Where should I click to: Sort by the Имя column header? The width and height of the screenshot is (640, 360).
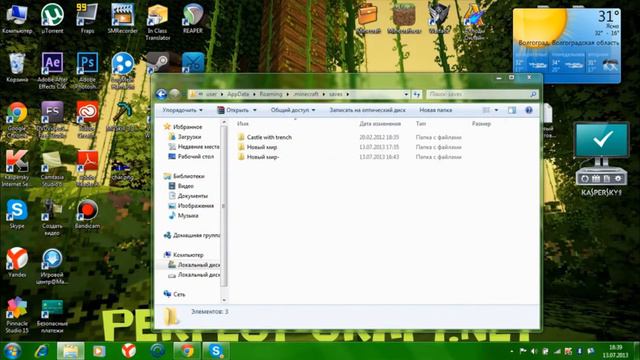pos(243,124)
